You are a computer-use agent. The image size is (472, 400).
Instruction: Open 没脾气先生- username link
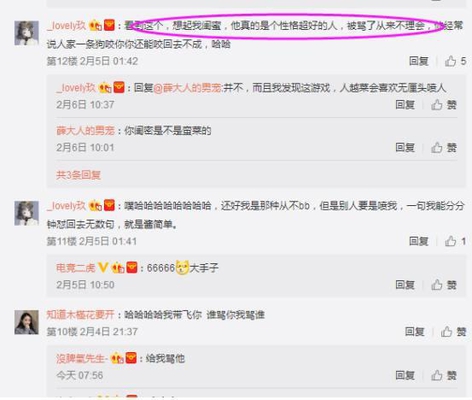(x=82, y=358)
